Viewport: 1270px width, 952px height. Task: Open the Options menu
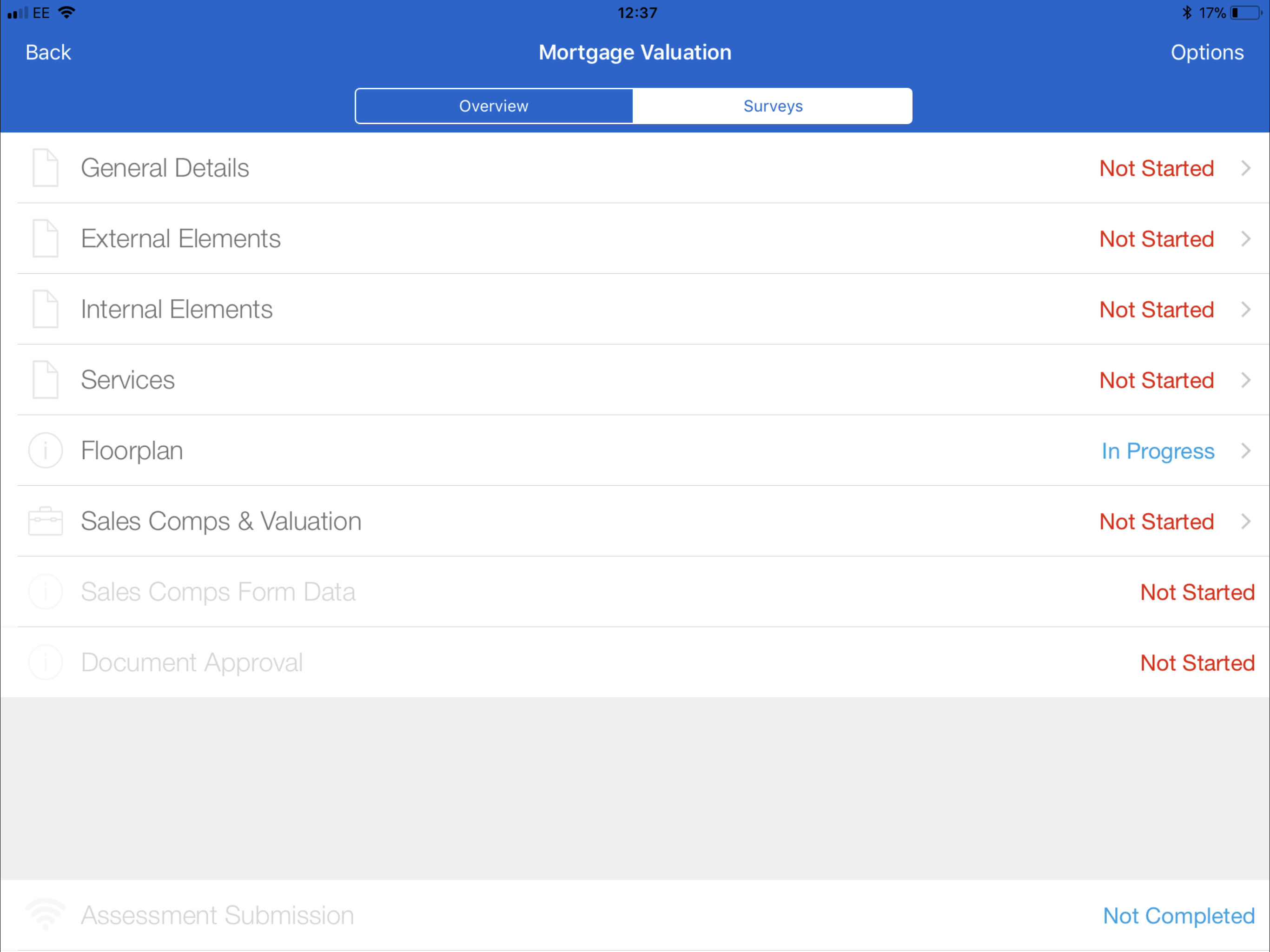point(1207,52)
